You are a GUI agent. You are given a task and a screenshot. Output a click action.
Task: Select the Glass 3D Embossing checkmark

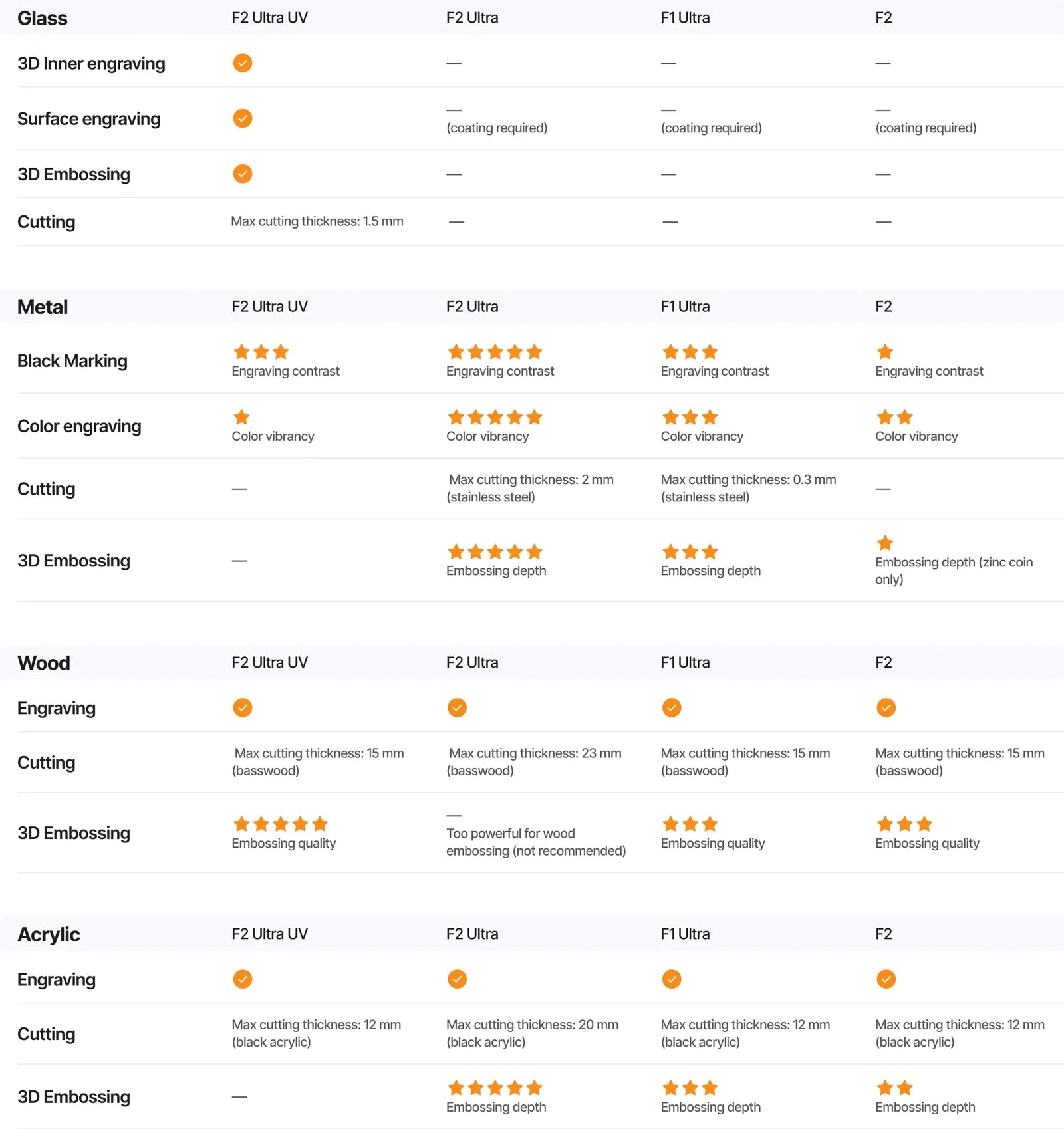(x=243, y=174)
